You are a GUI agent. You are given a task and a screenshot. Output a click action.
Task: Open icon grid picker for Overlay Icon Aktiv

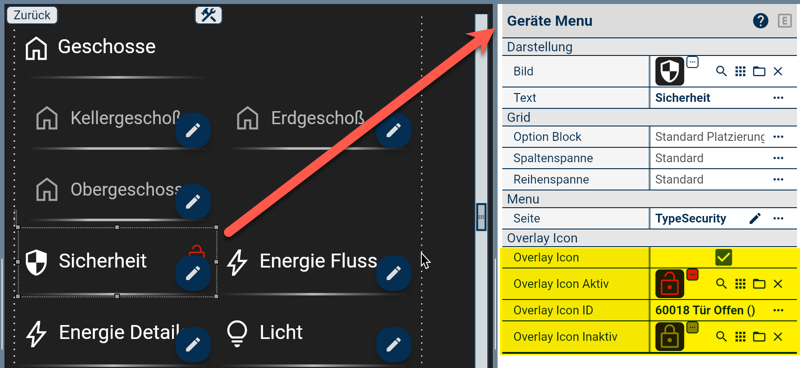[740, 284]
